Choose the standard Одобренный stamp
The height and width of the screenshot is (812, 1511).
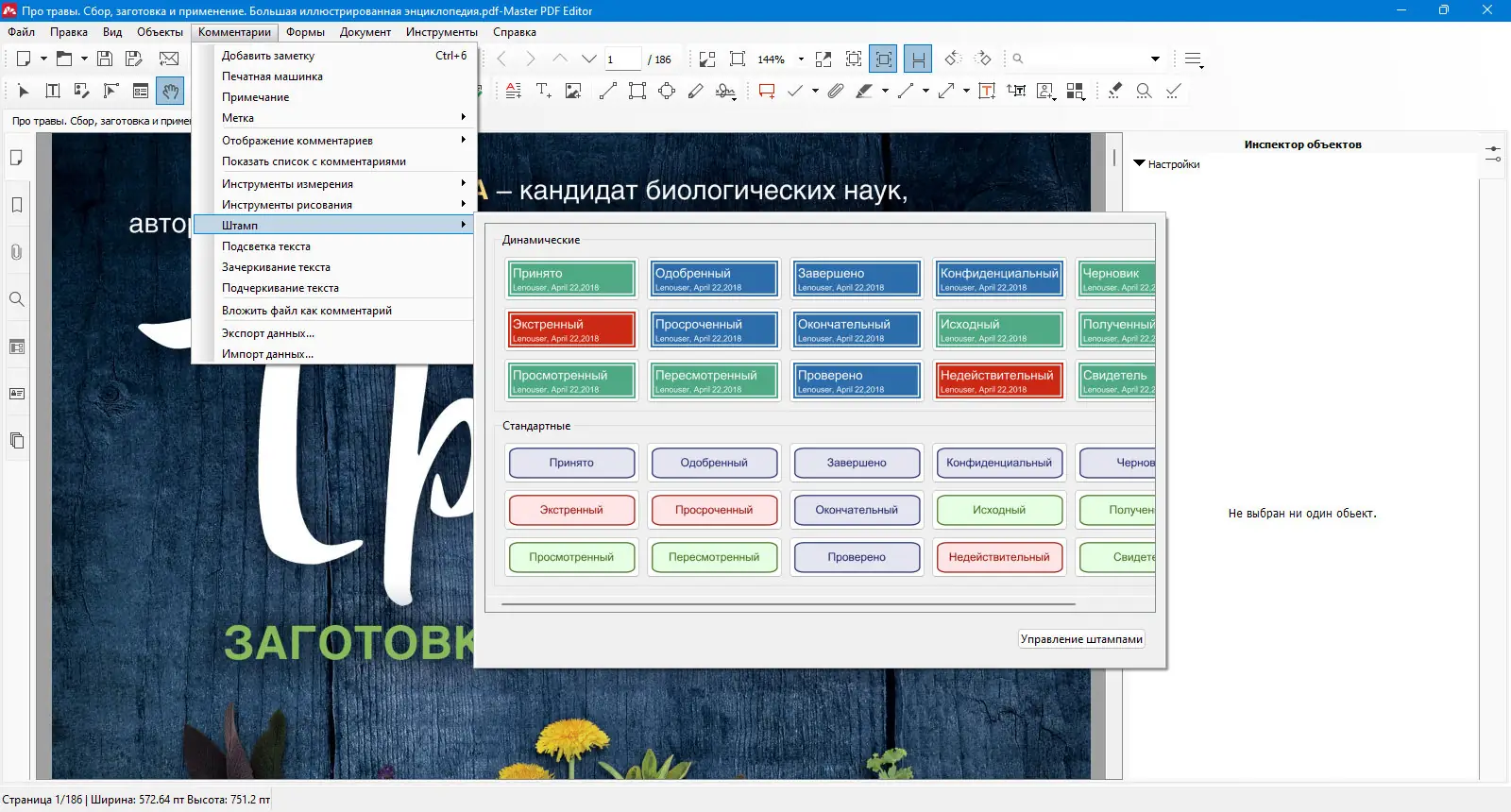714,463
